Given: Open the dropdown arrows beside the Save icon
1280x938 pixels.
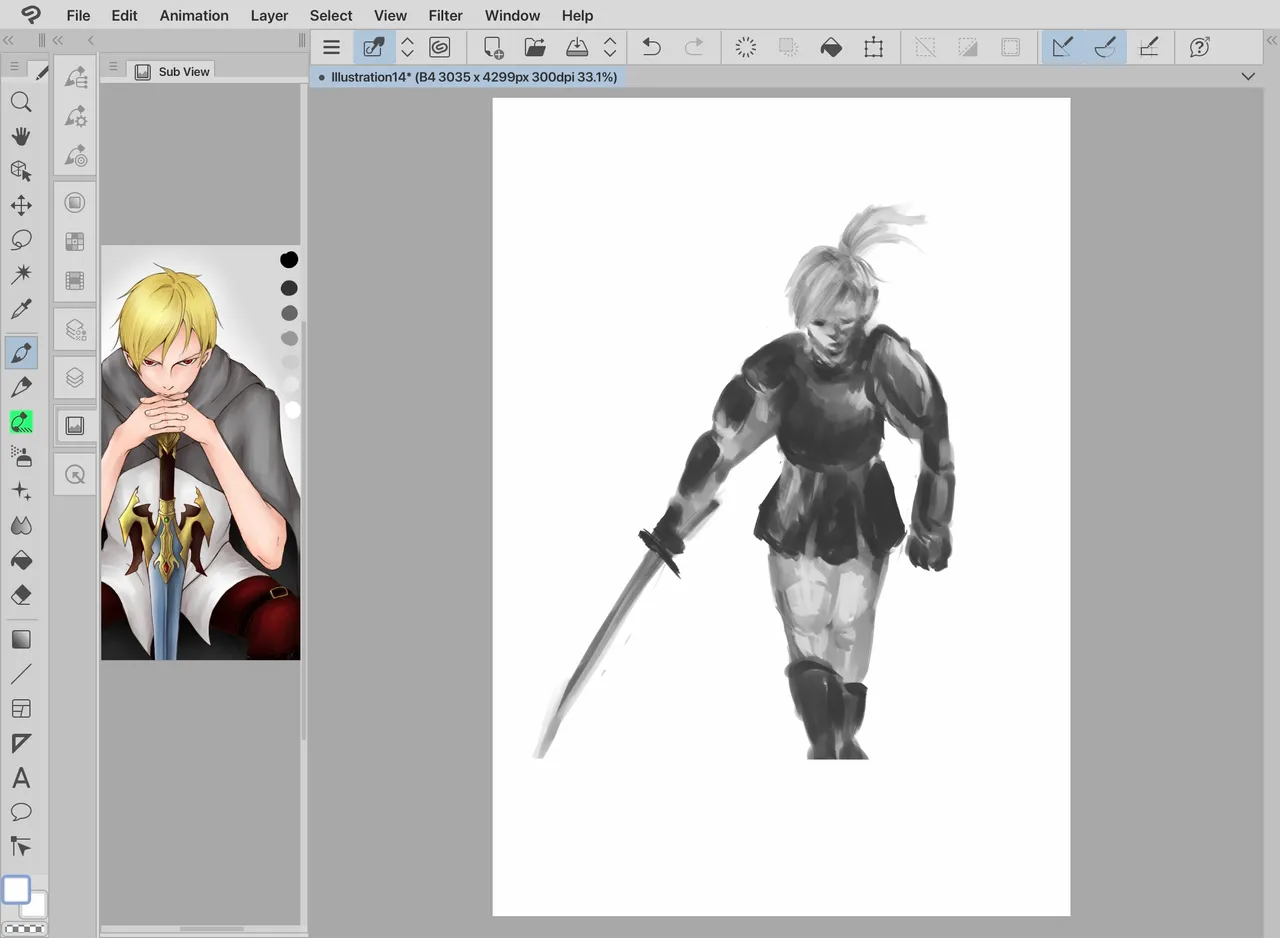Looking at the screenshot, I should click(x=610, y=47).
